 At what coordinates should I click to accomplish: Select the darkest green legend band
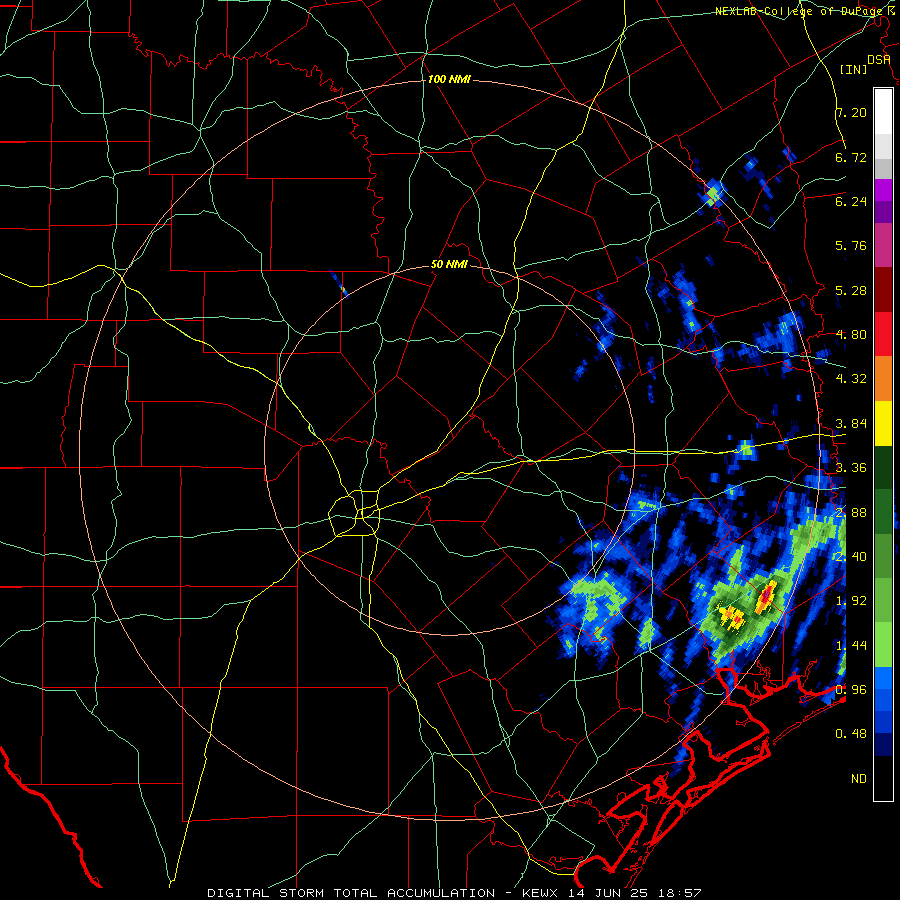[883, 467]
